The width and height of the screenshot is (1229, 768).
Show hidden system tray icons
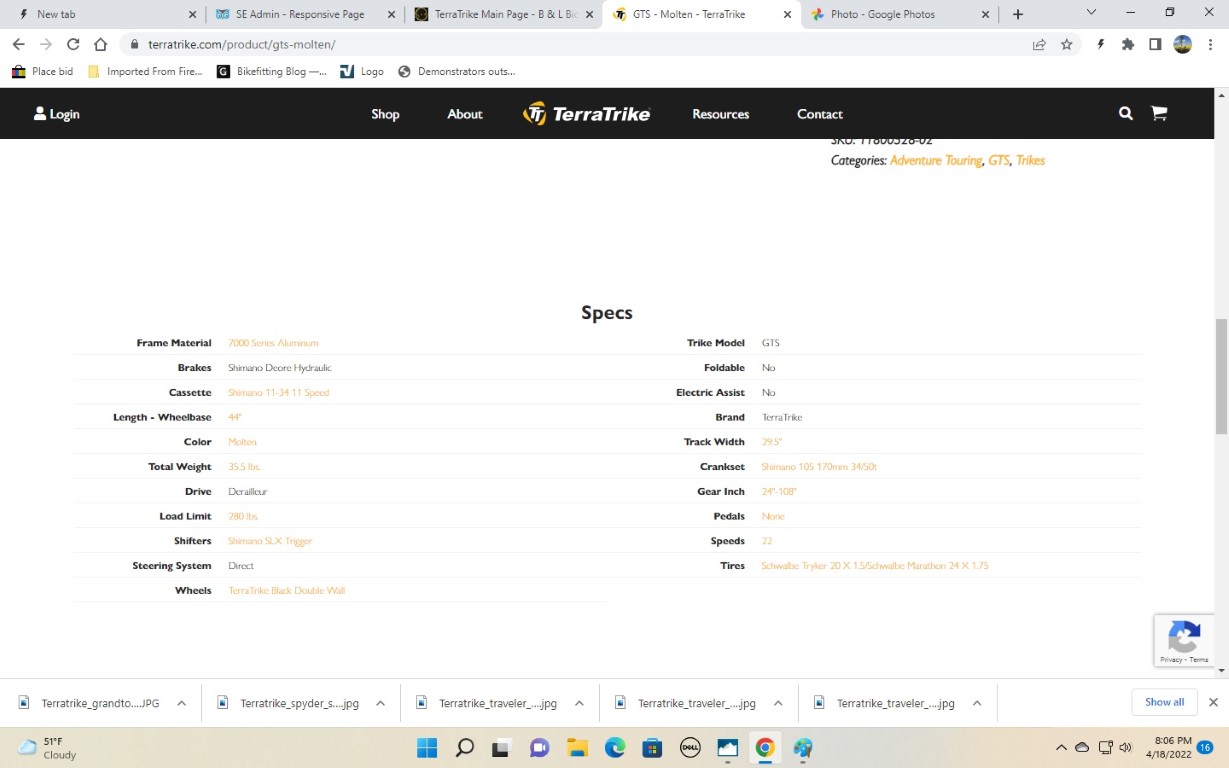(x=1061, y=748)
